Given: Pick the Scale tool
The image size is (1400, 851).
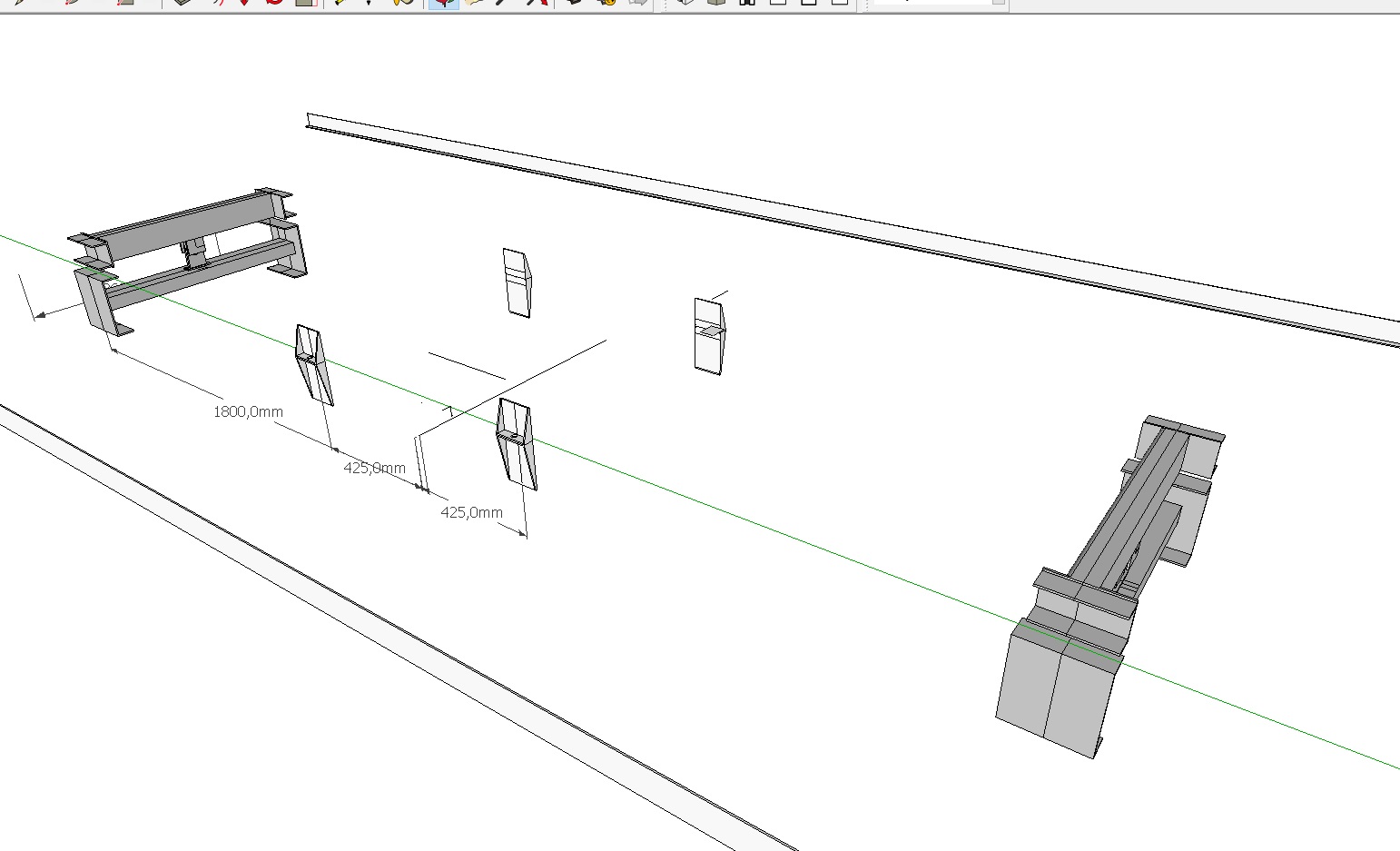Looking at the screenshot, I should [x=305, y=3].
